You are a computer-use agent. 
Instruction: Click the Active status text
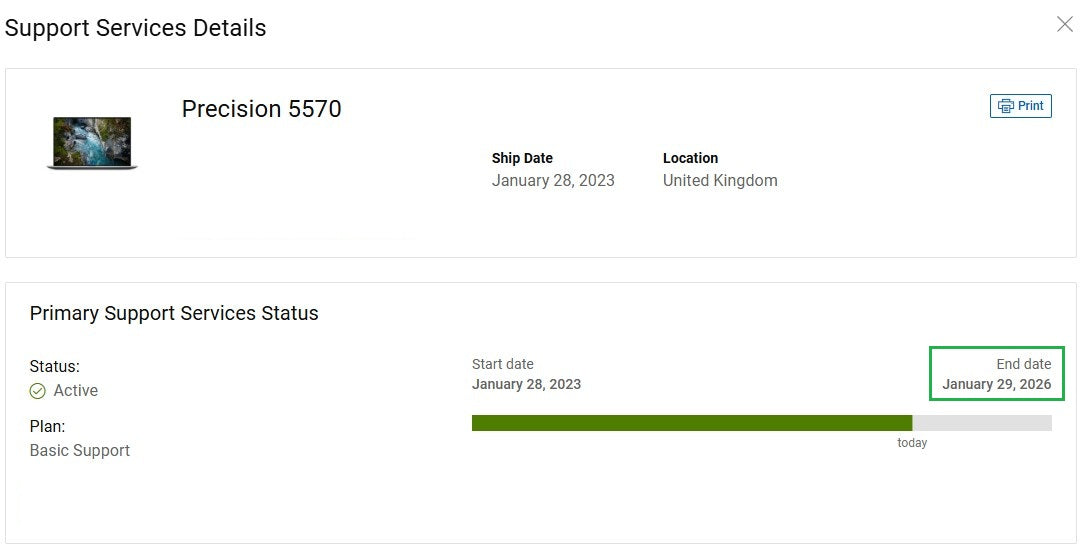pyautogui.click(x=76, y=391)
